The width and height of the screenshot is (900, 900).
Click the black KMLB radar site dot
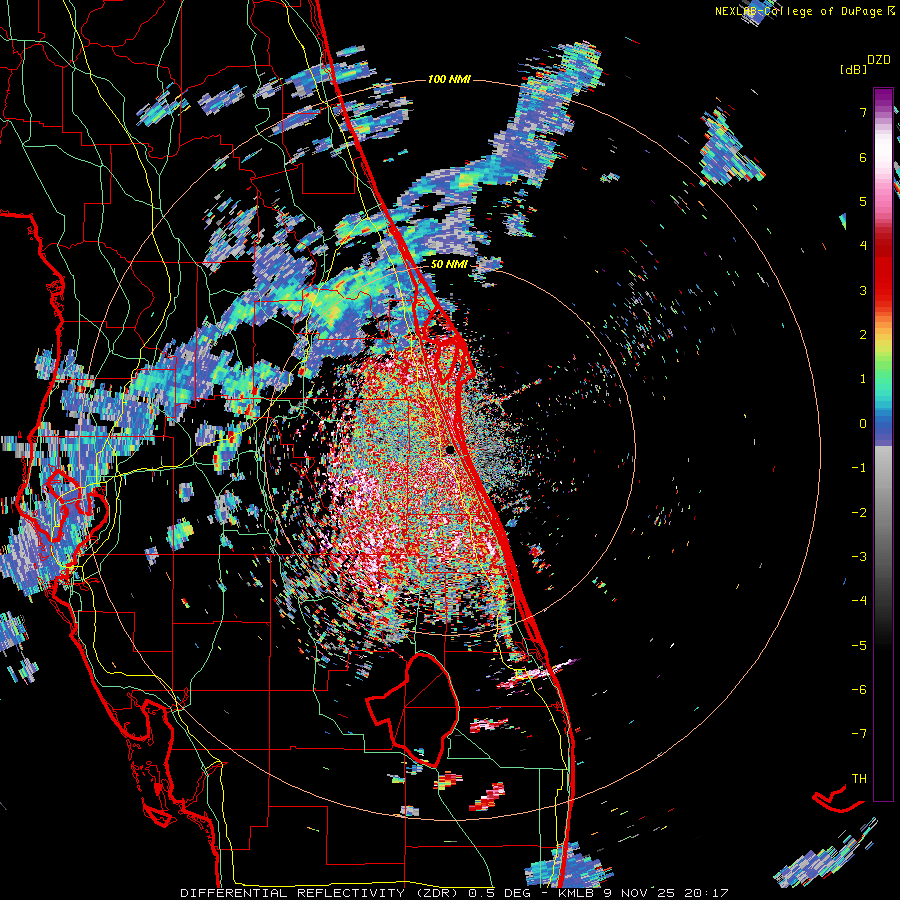pos(450,450)
